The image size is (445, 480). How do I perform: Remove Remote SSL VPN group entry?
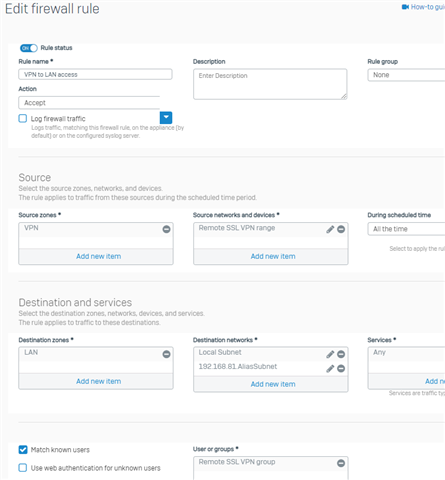pos(341,463)
